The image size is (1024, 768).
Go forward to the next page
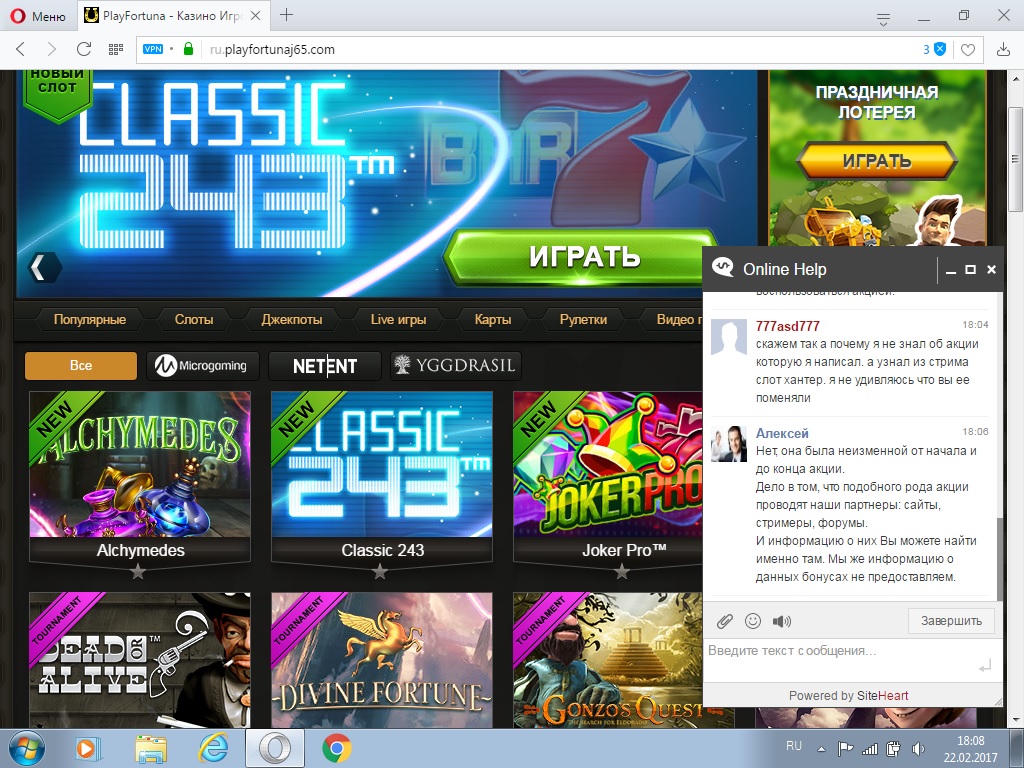coord(52,49)
